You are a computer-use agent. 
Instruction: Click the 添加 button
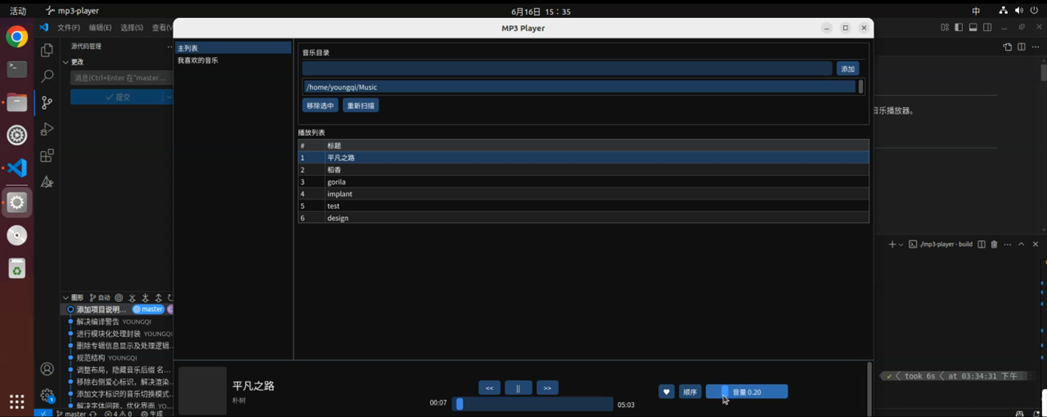click(x=847, y=69)
